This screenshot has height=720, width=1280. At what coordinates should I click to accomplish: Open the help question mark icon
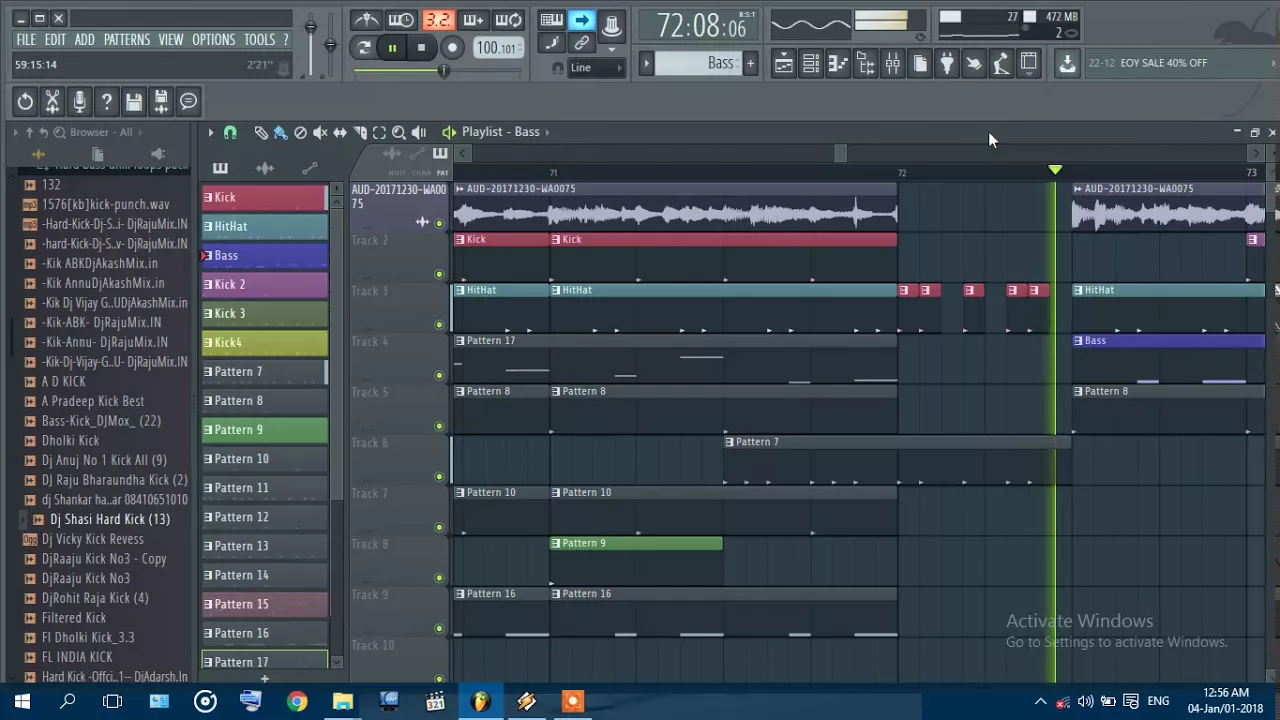pyautogui.click(x=106, y=101)
